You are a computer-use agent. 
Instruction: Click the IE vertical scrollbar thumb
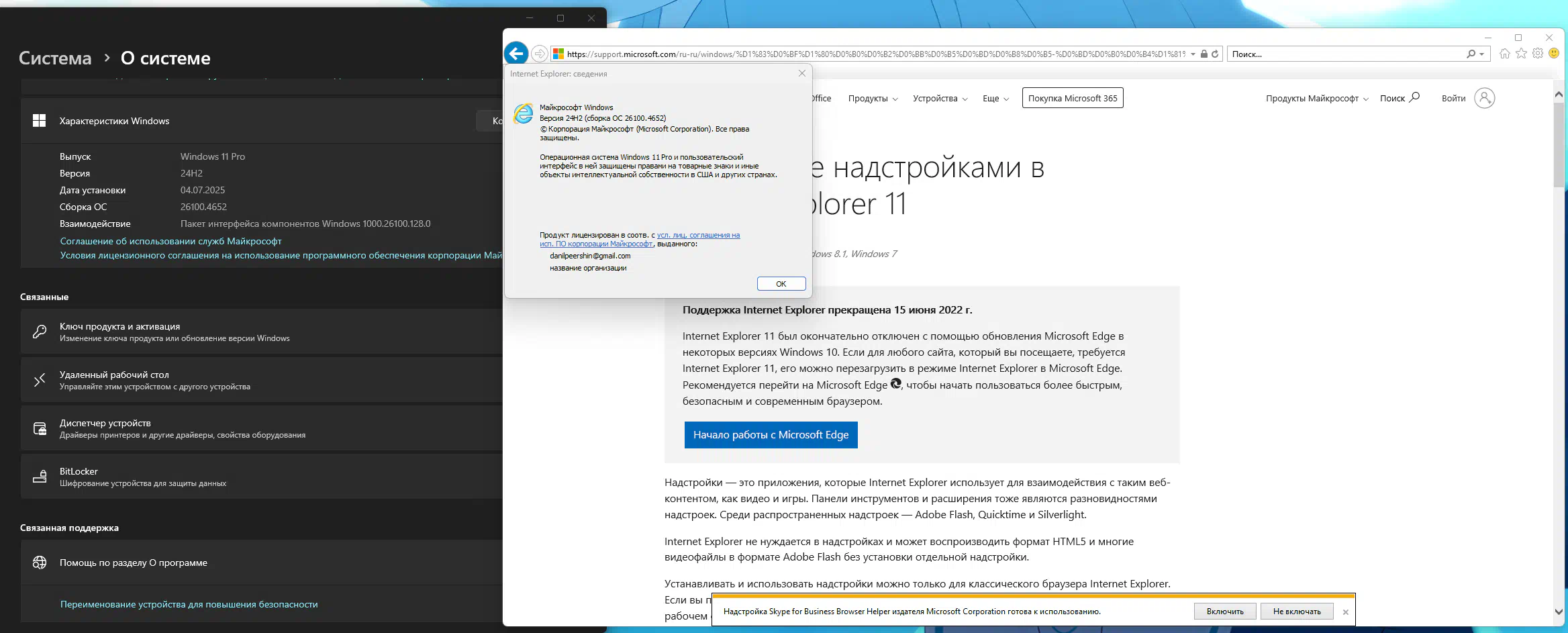pyautogui.click(x=1559, y=144)
